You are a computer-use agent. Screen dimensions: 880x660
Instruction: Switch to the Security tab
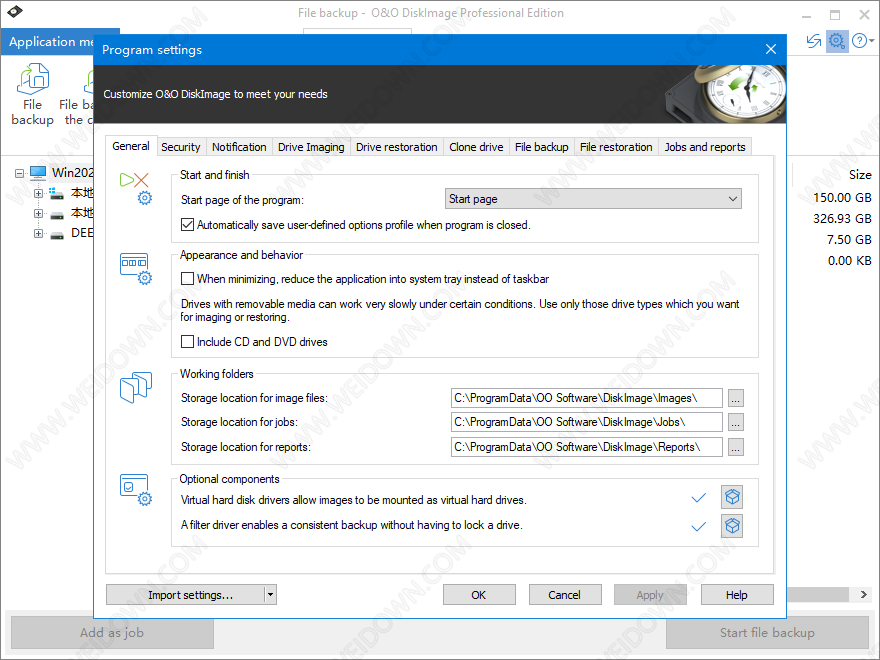[x=181, y=147]
